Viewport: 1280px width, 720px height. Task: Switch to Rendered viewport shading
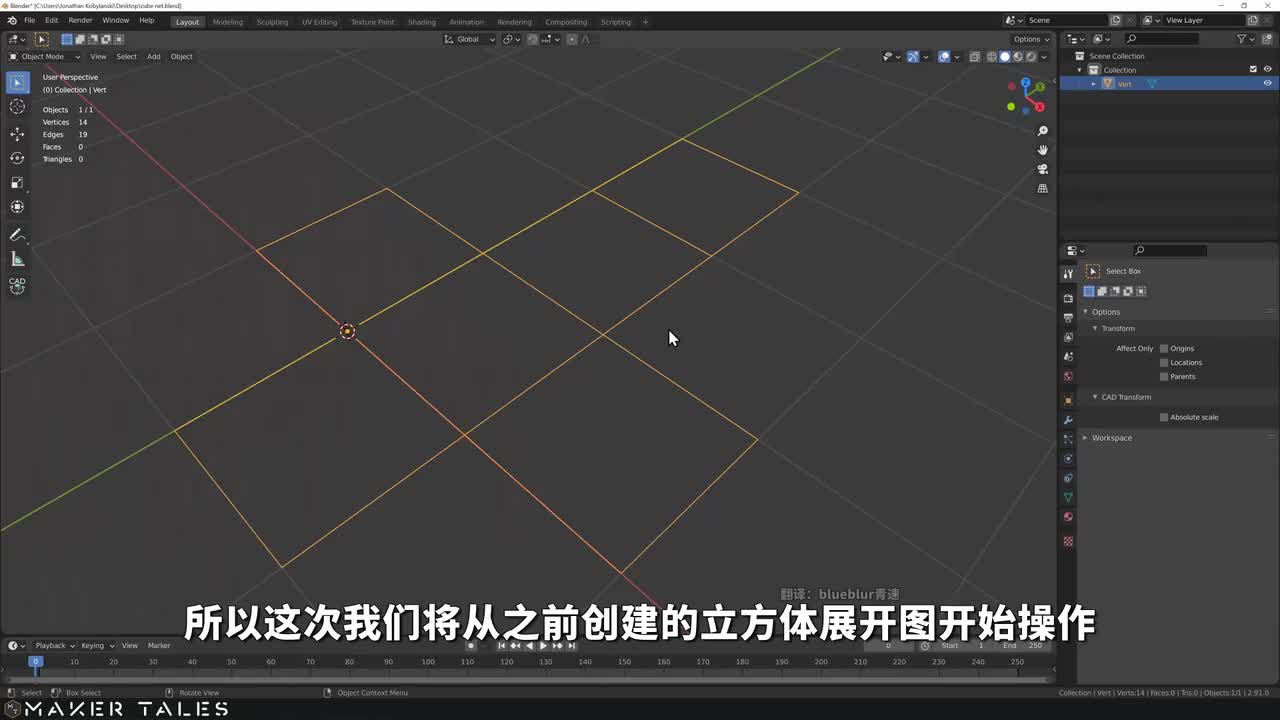pyautogui.click(x=1030, y=57)
